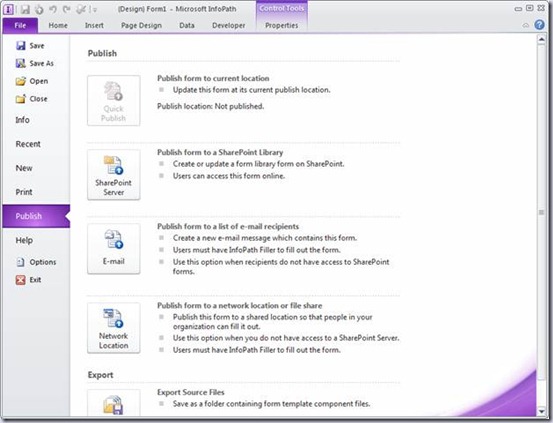
Task: Open InfoPath Help question mark icon
Action: [539, 25]
